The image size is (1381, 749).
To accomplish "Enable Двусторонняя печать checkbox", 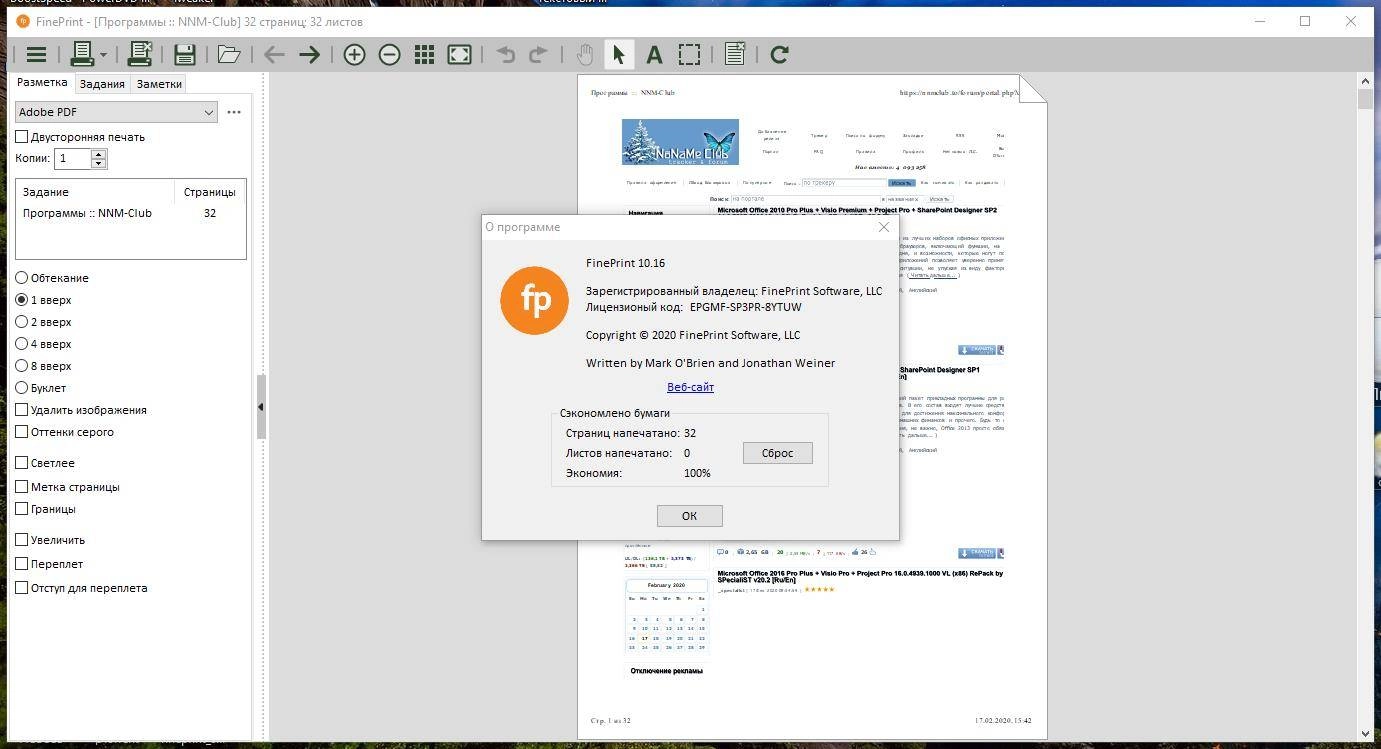I will click(22, 137).
